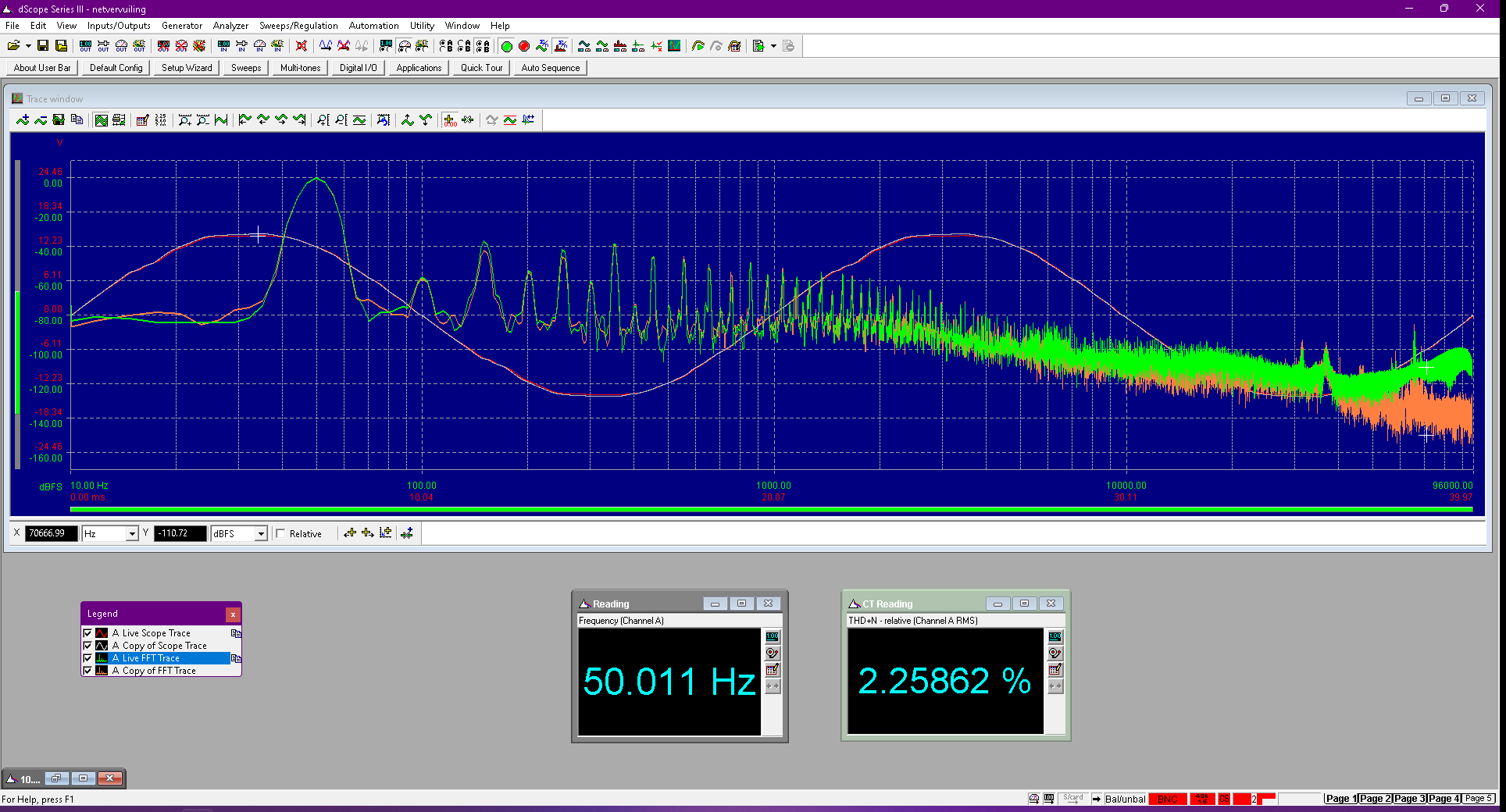Open the Analyzer menu
Viewport: 1506px width, 812px height.
click(230, 26)
